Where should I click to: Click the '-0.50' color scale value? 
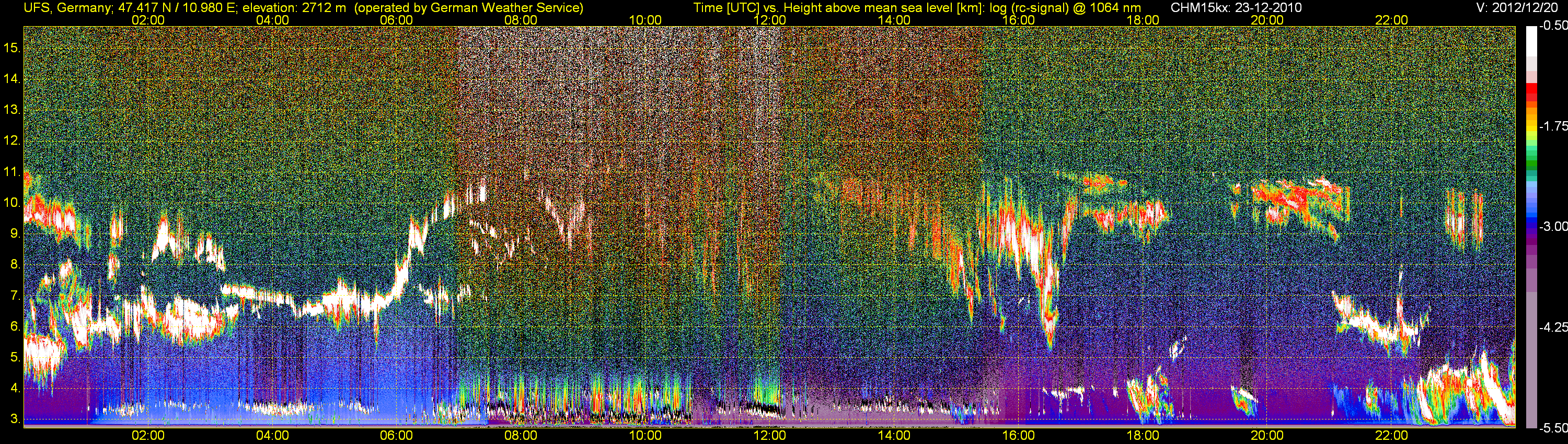click(x=1553, y=26)
